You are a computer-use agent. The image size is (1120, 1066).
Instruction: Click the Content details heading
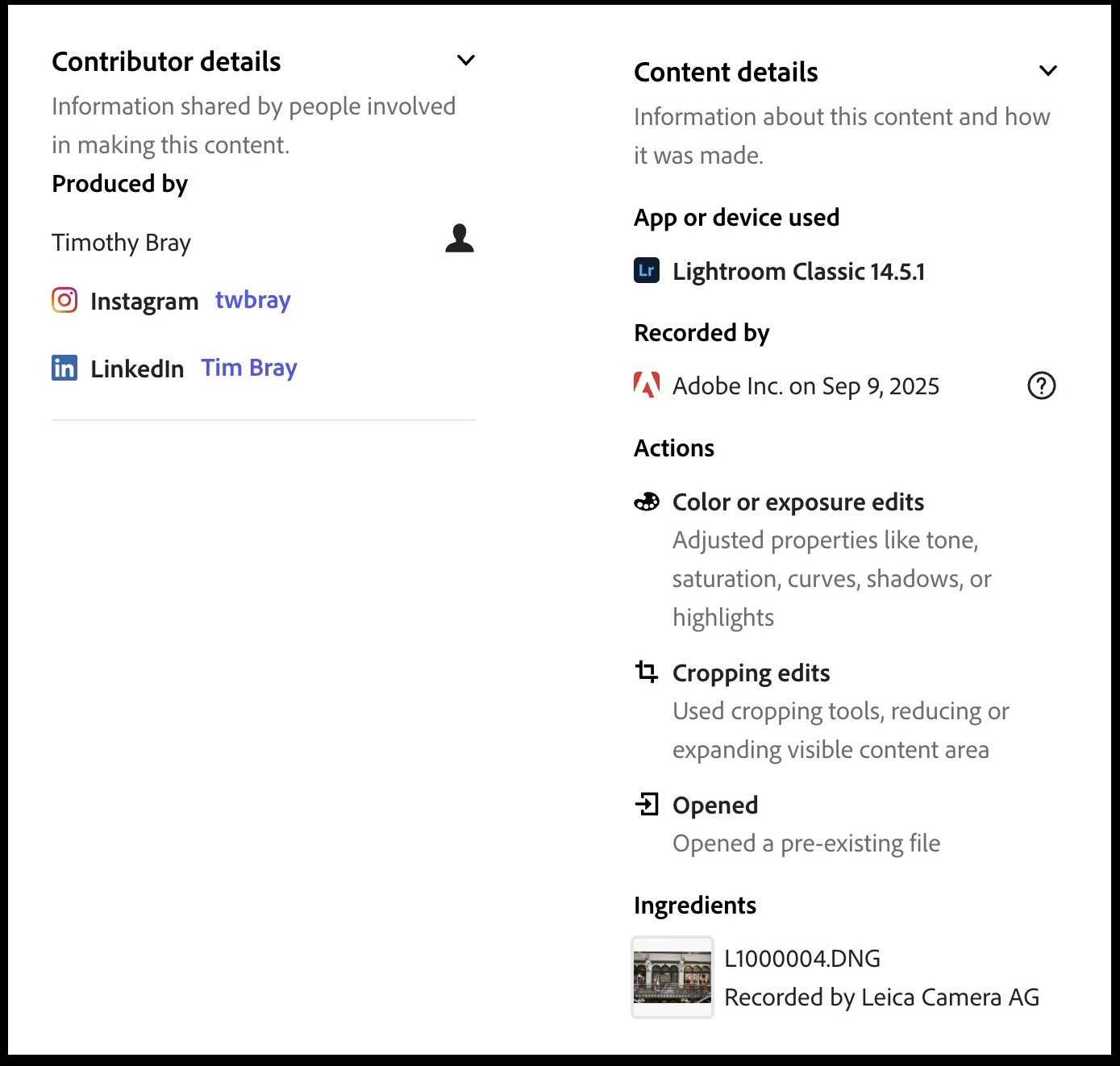click(x=726, y=73)
